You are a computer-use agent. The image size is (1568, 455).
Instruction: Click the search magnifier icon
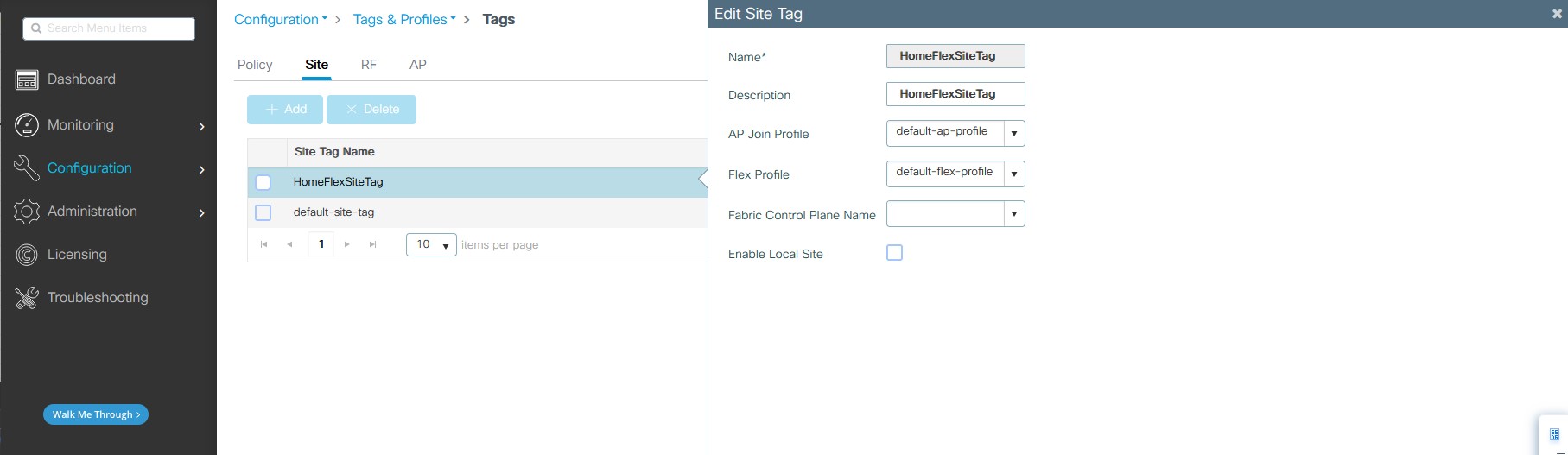36,28
